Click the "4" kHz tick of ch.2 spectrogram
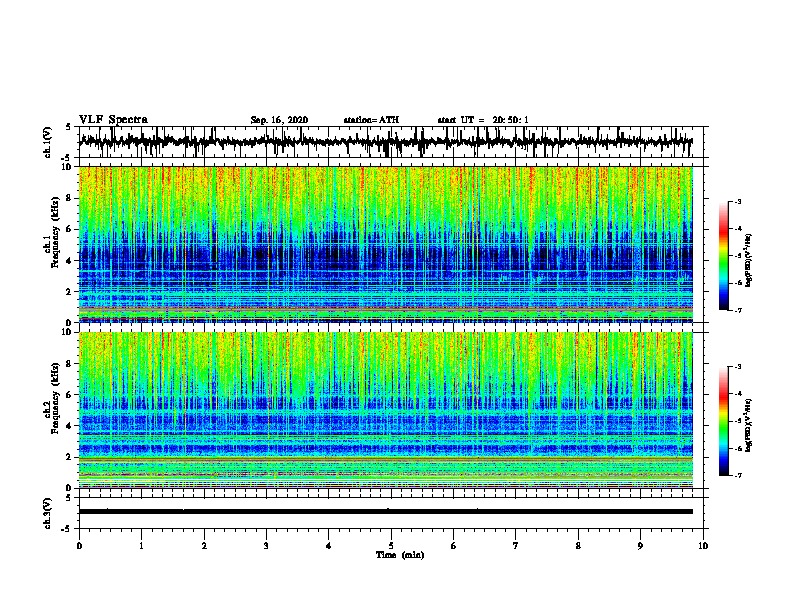 tap(70, 426)
